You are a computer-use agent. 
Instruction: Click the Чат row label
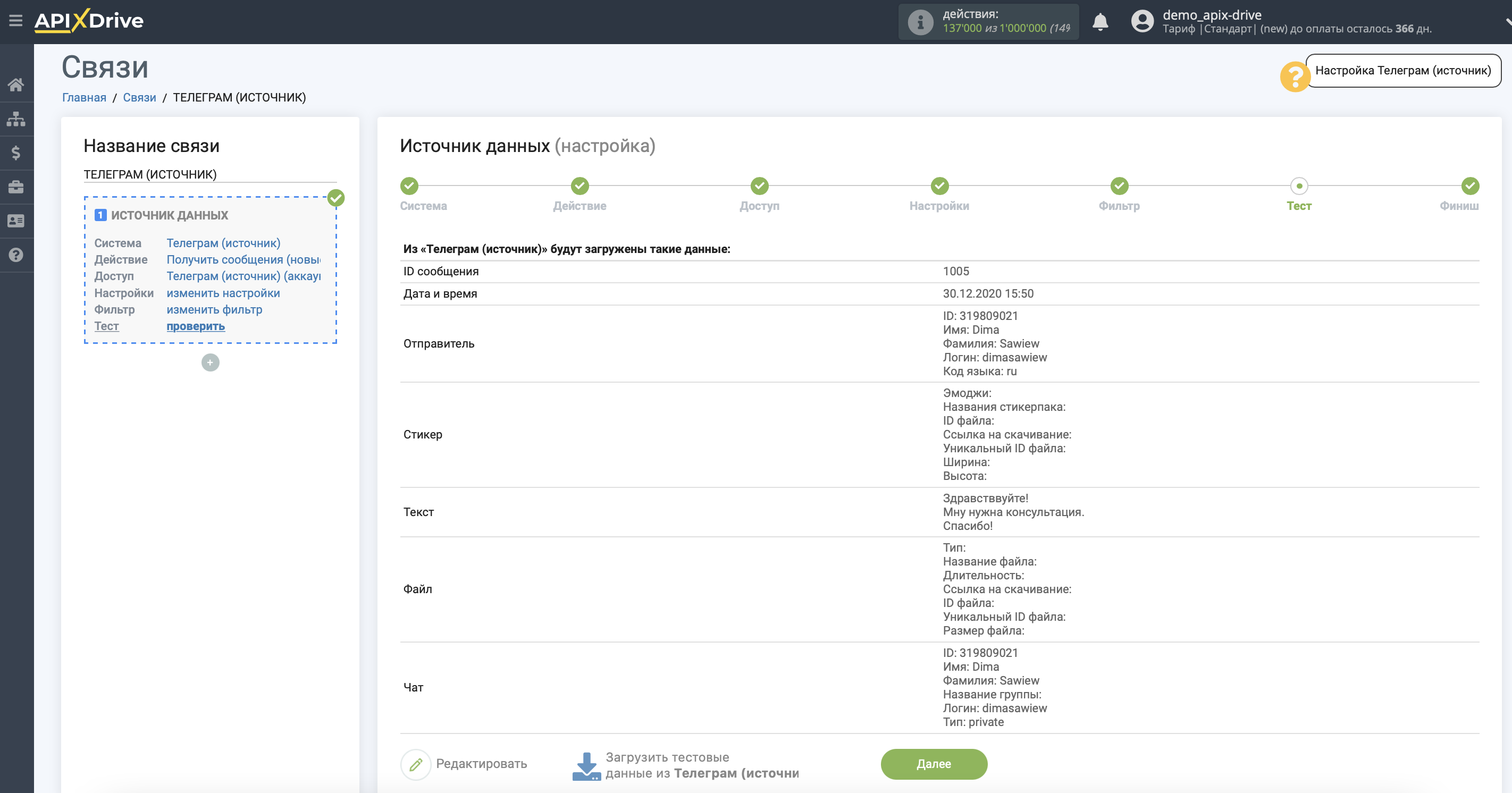pyautogui.click(x=413, y=687)
